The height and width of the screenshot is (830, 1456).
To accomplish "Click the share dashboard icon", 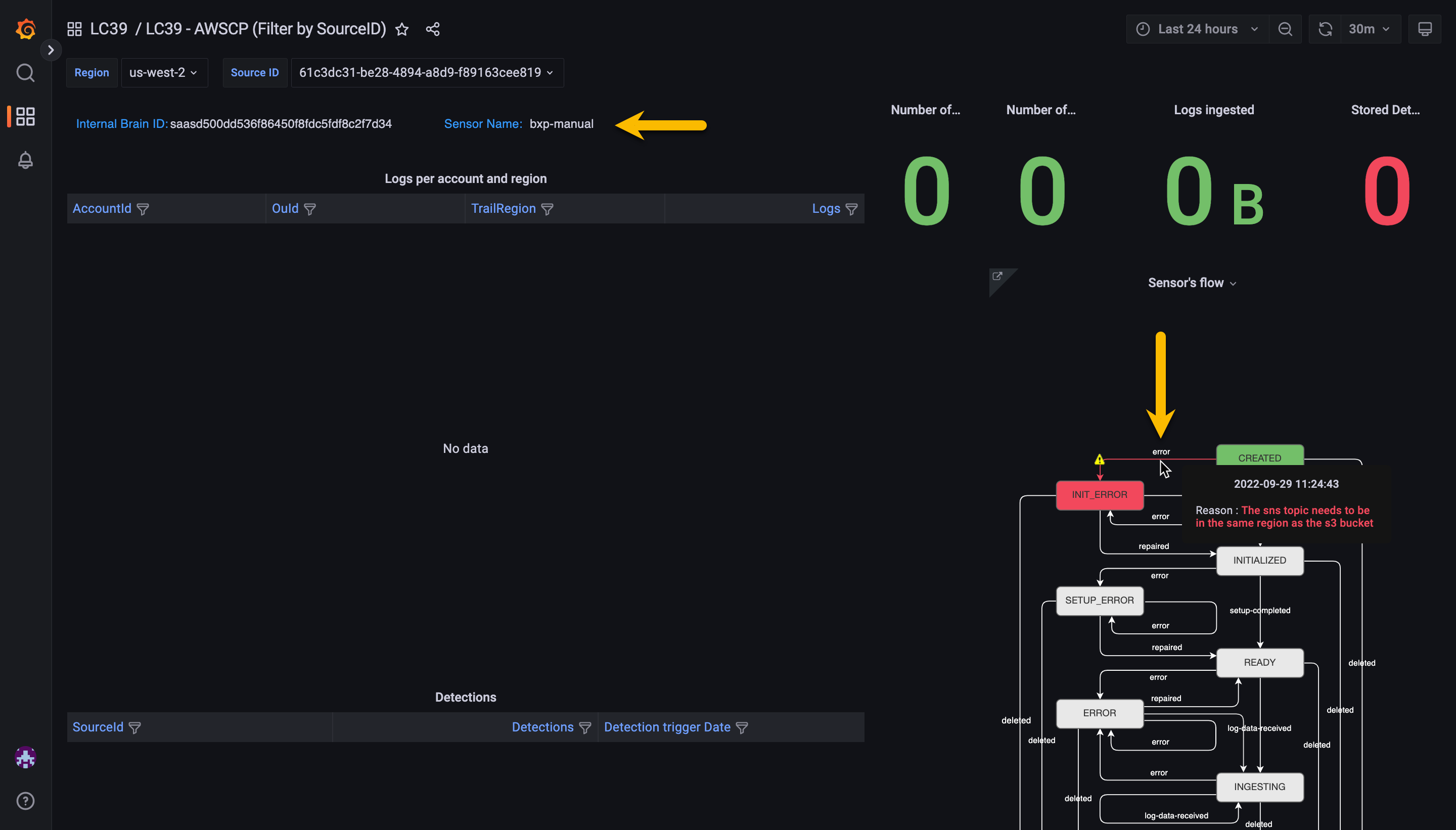I will (x=433, y=29).
